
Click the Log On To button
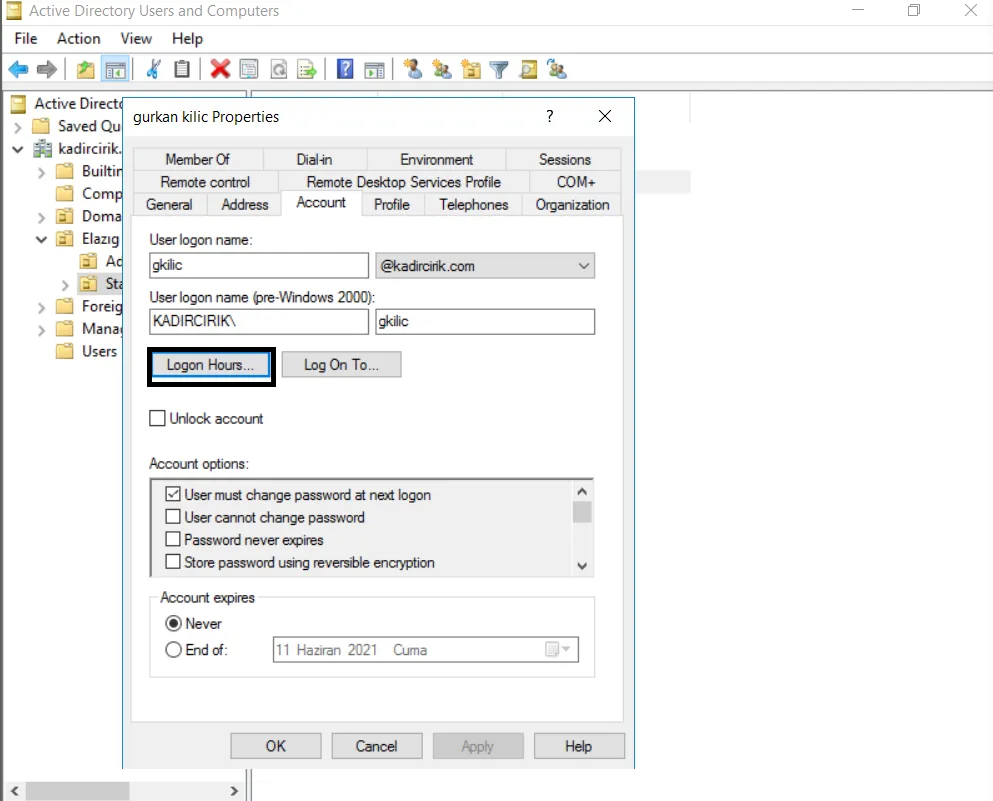[x=341, y=365]
